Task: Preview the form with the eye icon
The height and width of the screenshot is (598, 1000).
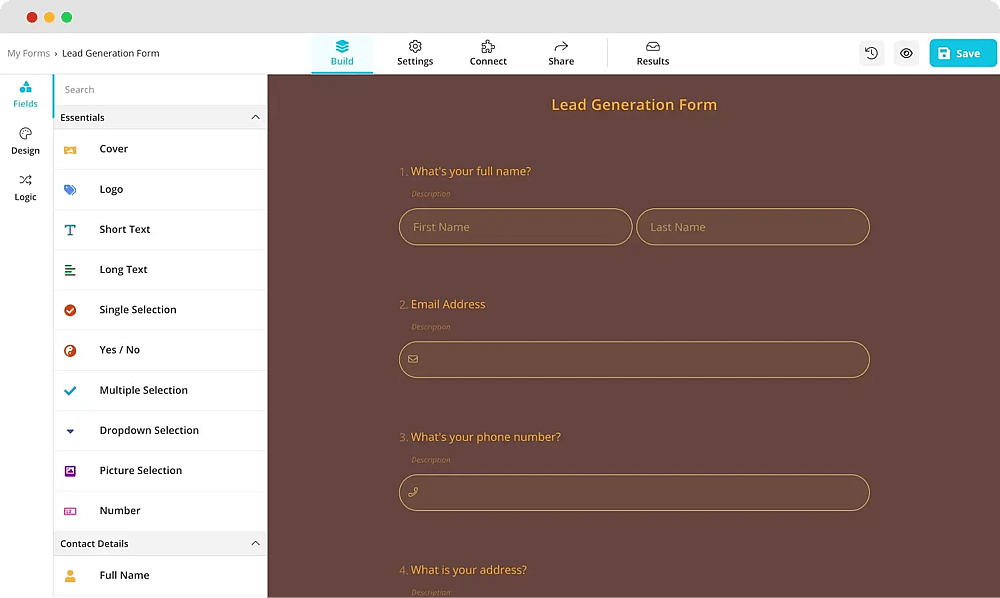Action: [x=906, y=54]
